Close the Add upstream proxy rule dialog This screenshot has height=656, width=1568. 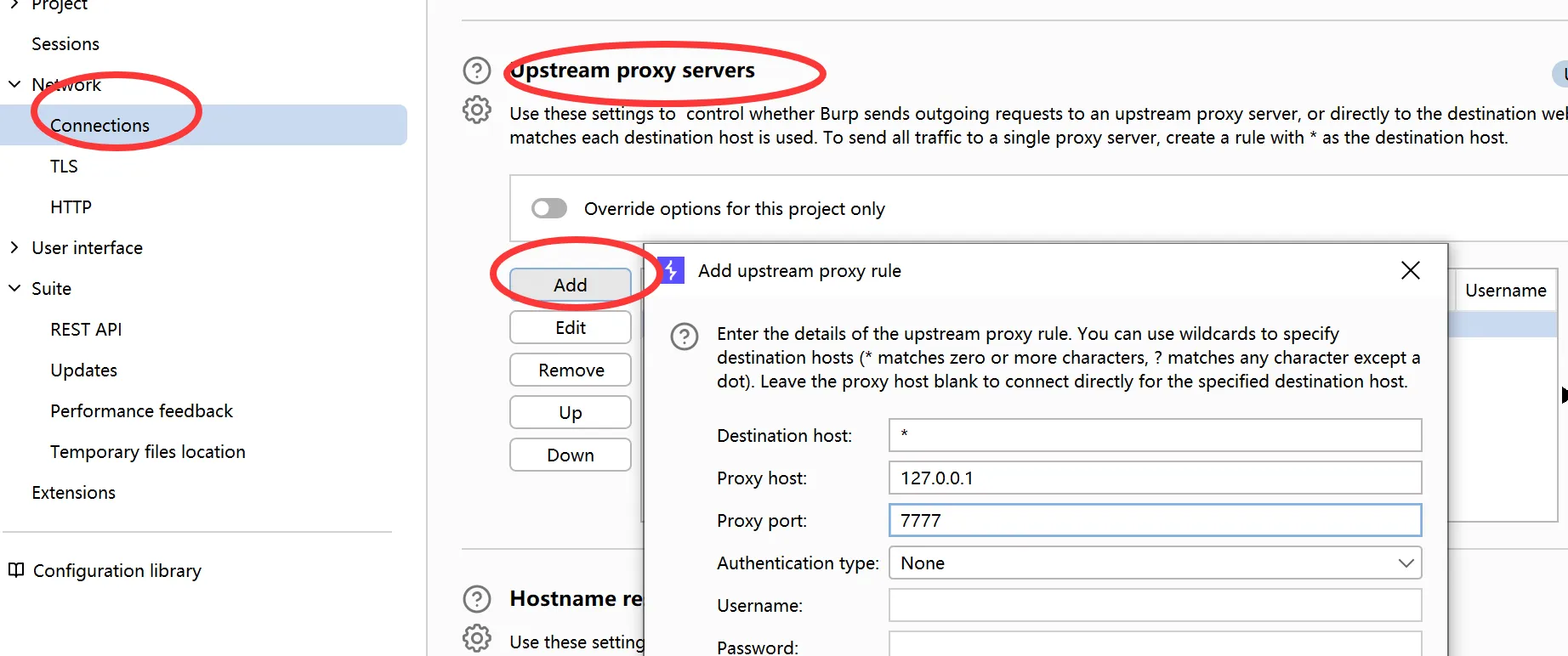(x=1410, y=270)
